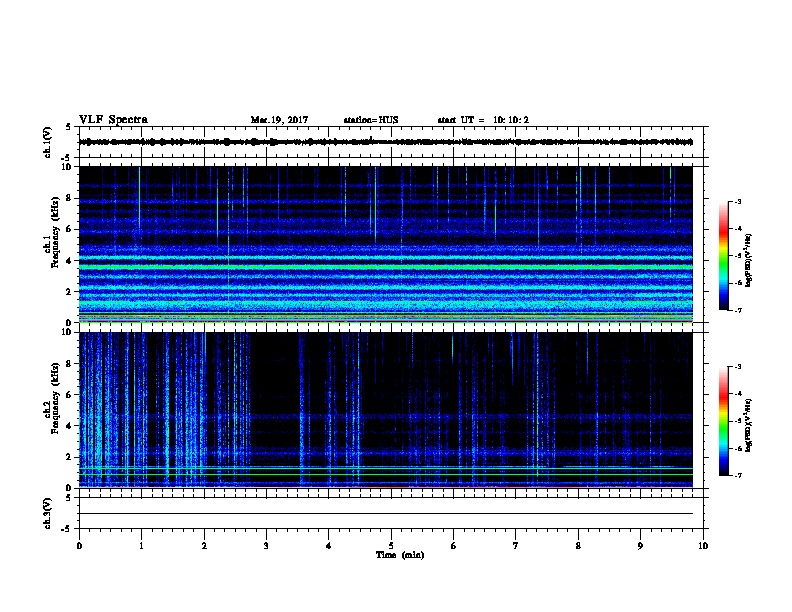Click the "start UT = 10:10:2" header text
Viewport: 792px width, 612px height.
point(483,120)
